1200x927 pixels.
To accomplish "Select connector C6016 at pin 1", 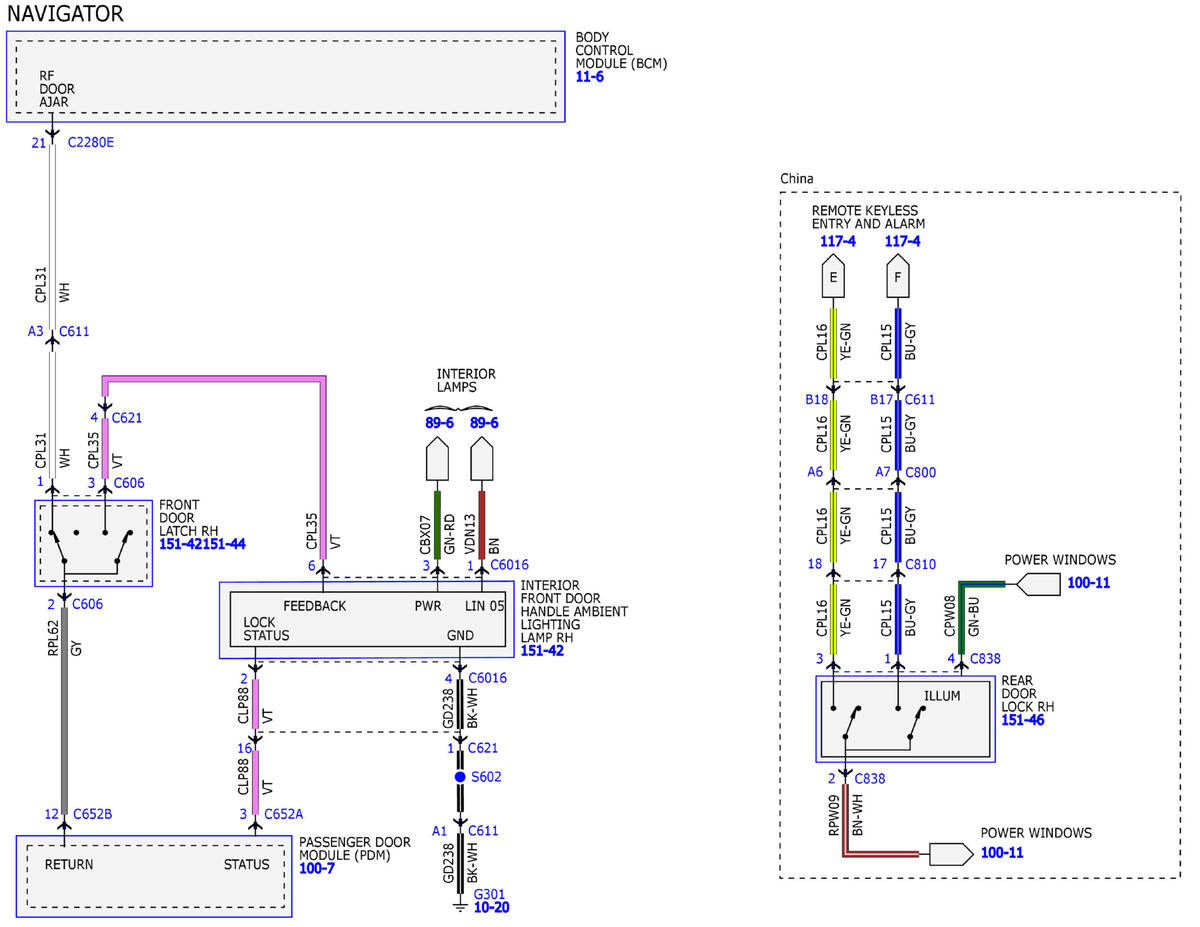I will [509, 566].
